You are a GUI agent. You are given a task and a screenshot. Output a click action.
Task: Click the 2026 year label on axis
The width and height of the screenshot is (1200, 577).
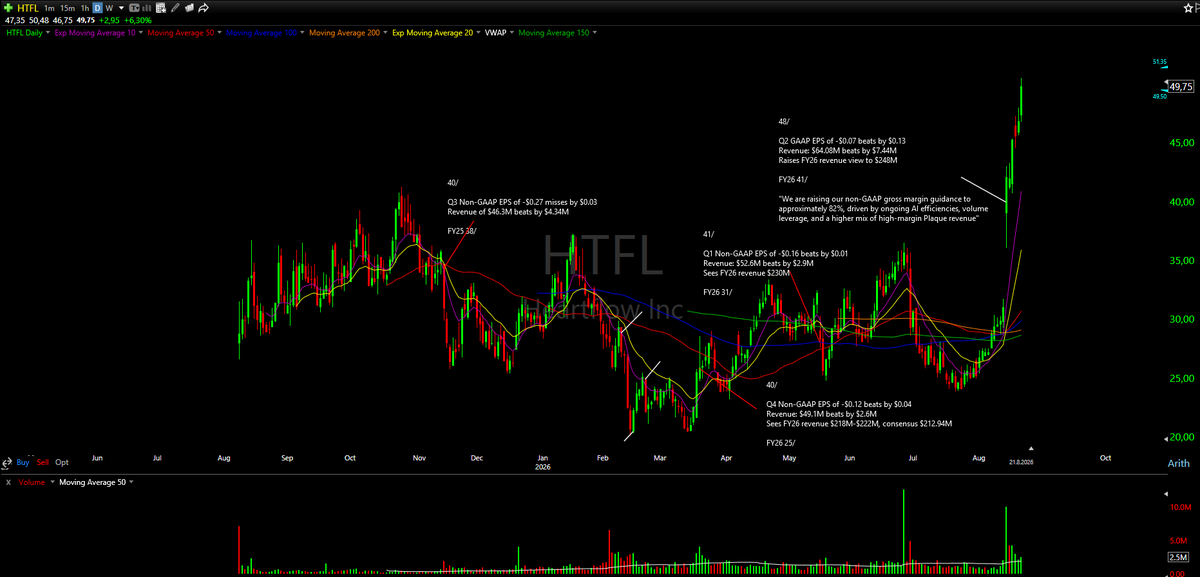(x=543, y=467)
